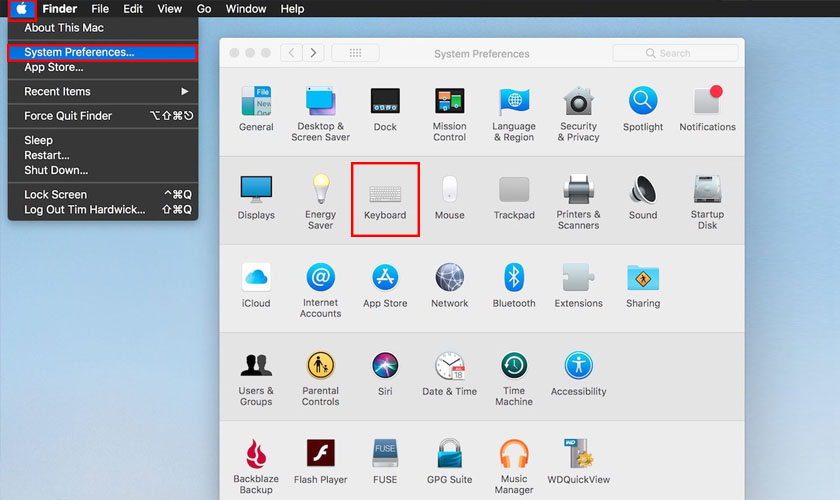The image size is (840, 500).
Task: Open Date & Time preferences
Action: 449,373
